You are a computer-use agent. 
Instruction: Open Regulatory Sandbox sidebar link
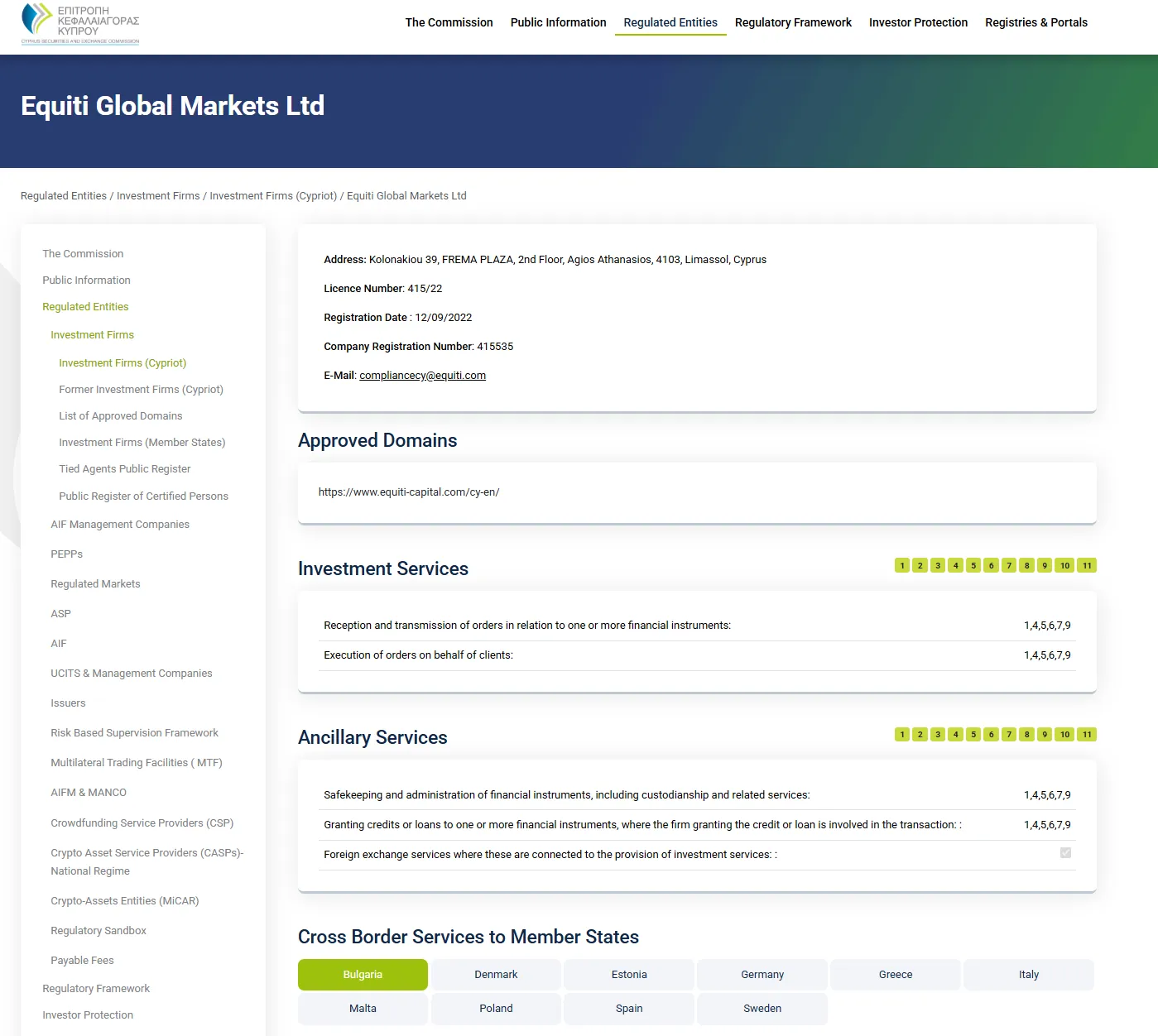point(98,931)
